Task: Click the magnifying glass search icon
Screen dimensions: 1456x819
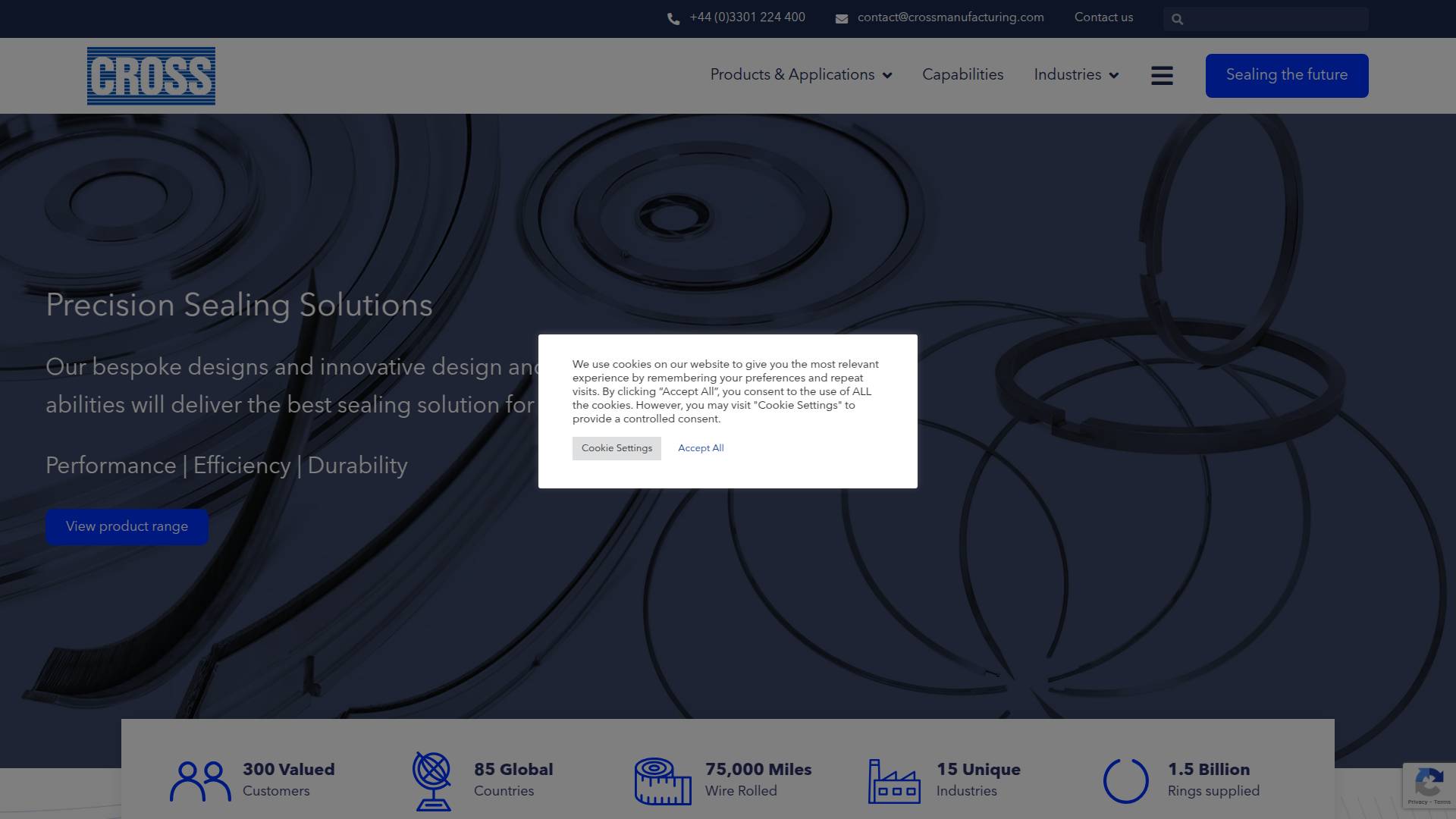Action: point(1177,19)
